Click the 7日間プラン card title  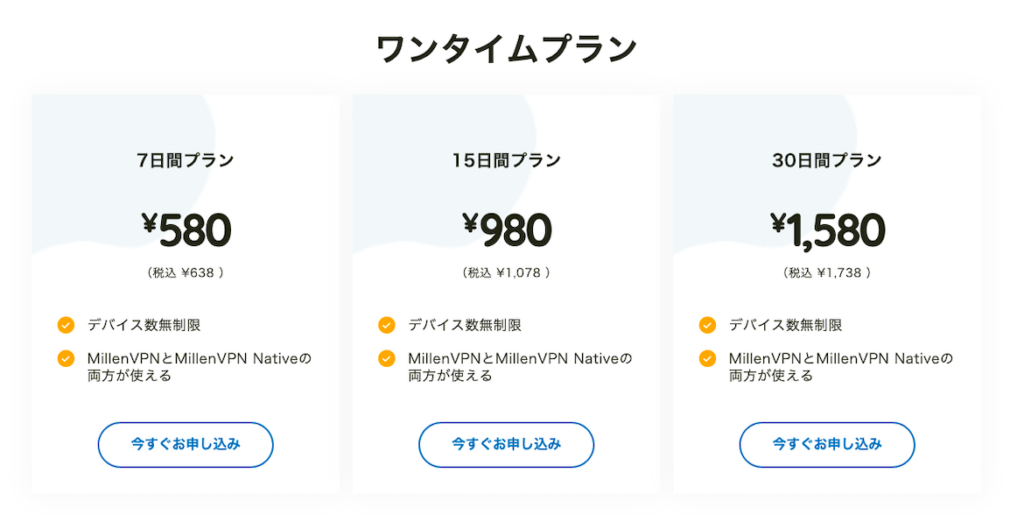point(185,160)
